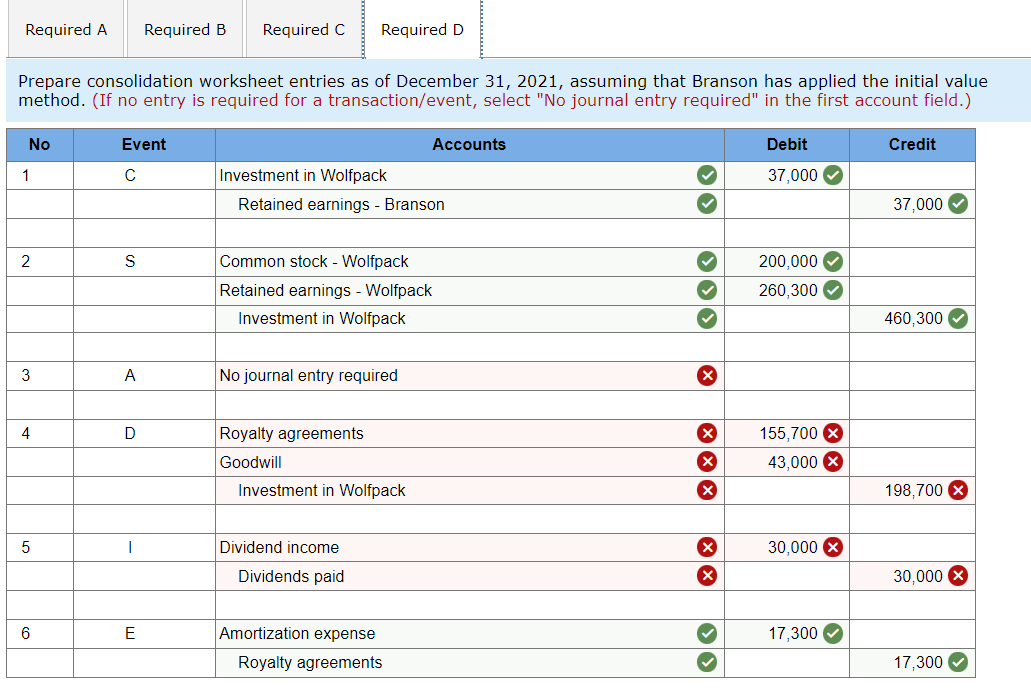Click green check next to 260,300 debit
Screen dimensions: 1031x690
[832, 290]
